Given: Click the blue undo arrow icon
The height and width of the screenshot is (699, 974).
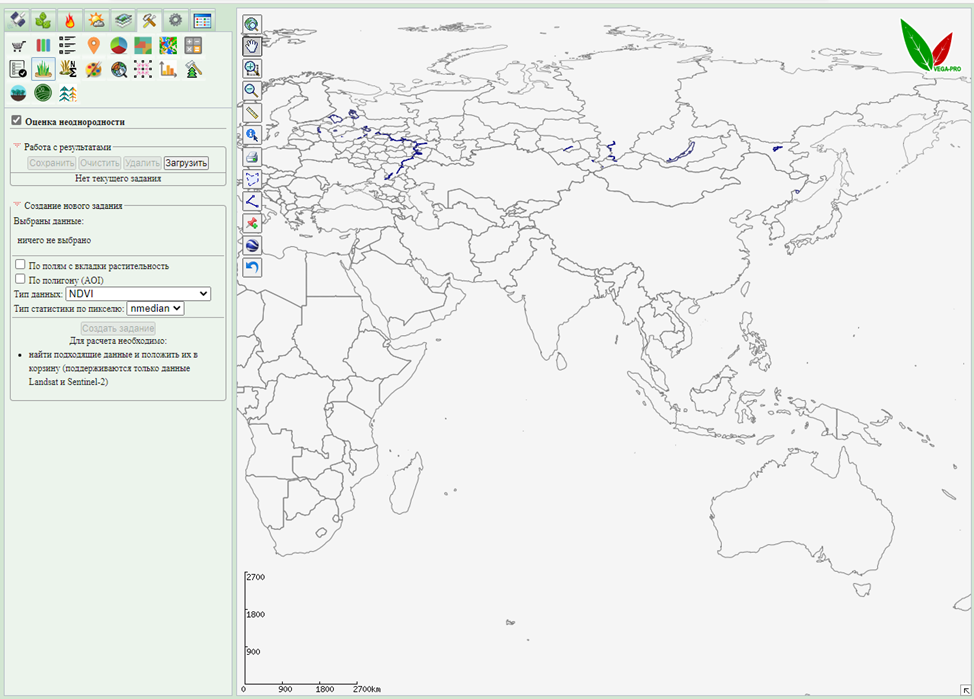Looking at the screenshot, I should coord(252,267).
